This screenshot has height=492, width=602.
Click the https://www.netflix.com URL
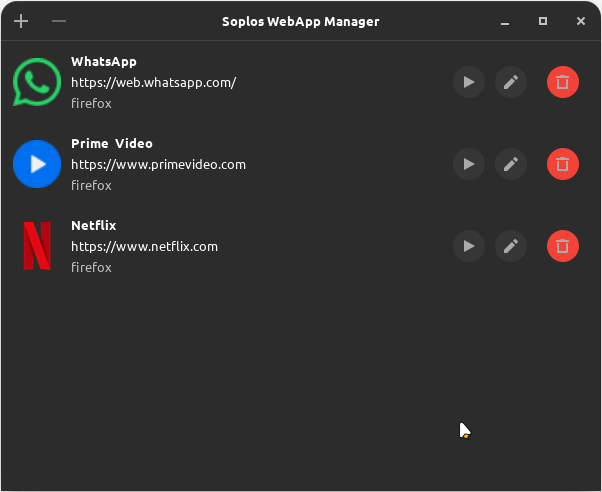click(144, 246)
